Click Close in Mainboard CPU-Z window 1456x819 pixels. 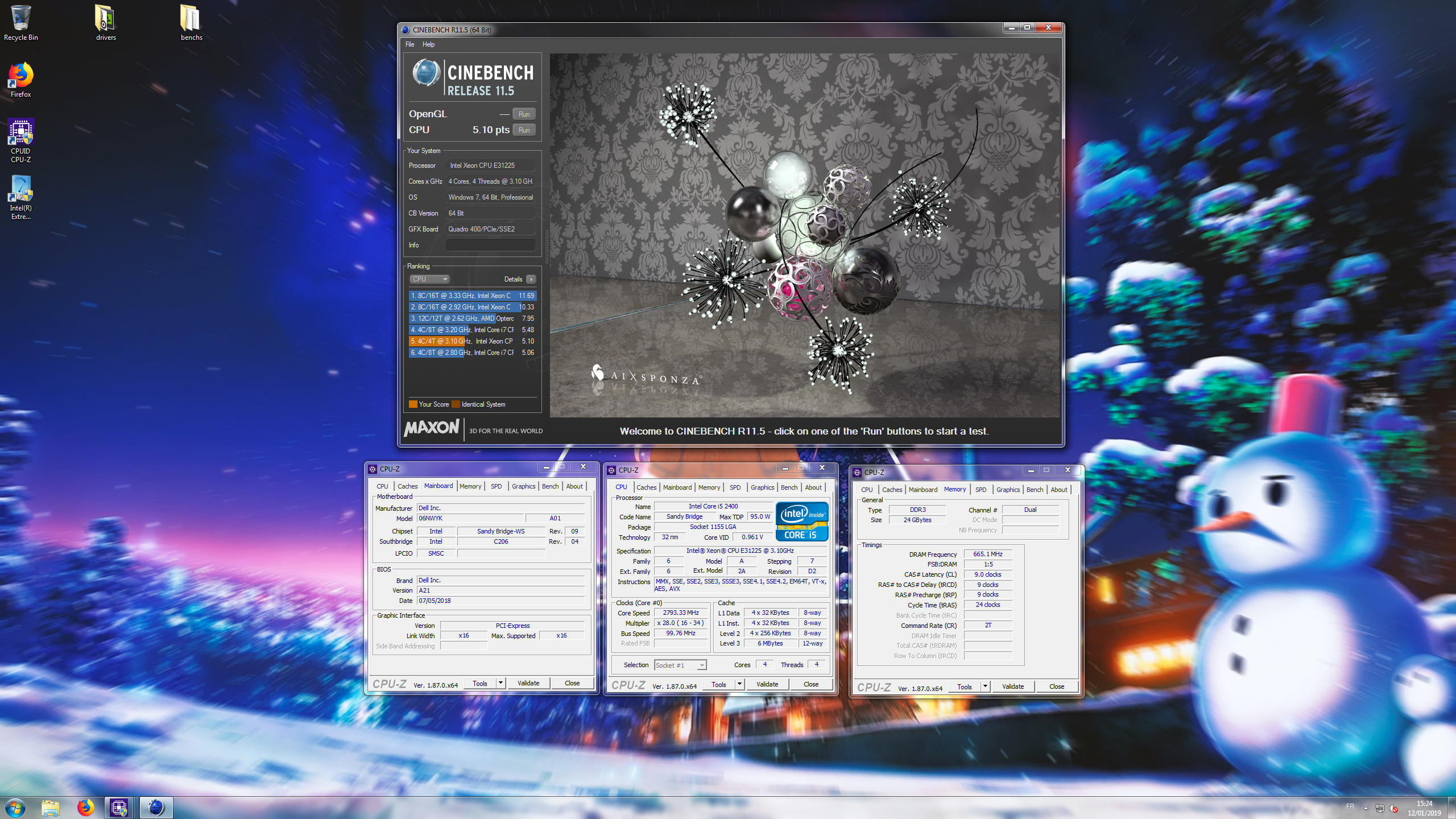point(572,684)
